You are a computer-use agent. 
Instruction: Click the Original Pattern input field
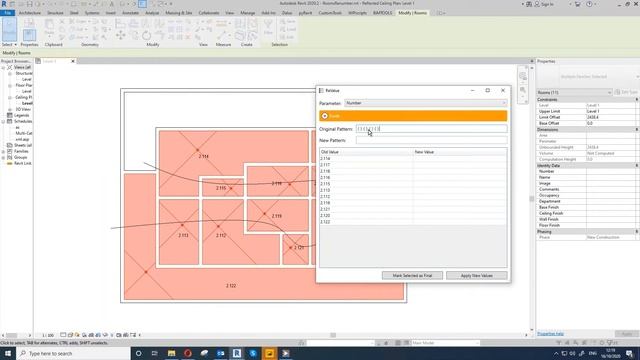tap(431, 129)
